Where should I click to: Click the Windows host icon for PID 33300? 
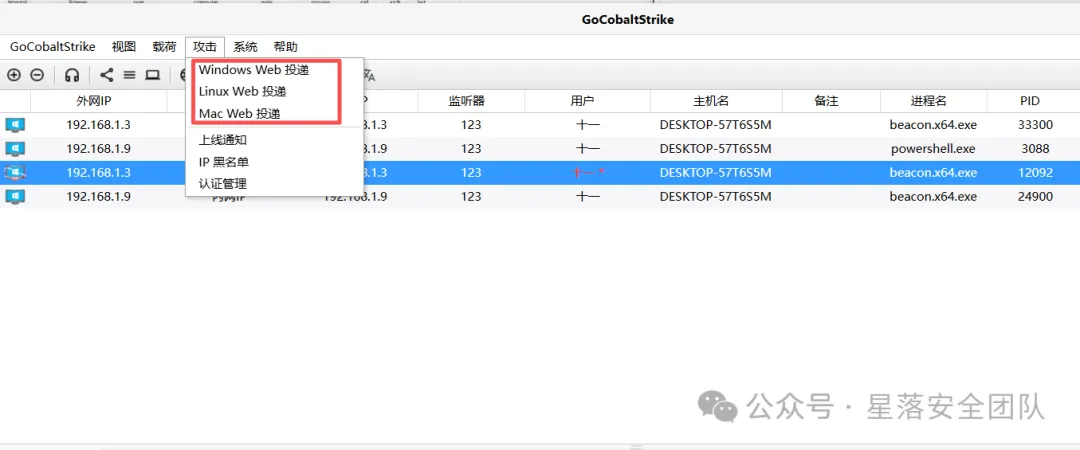[x=15, y=125]
